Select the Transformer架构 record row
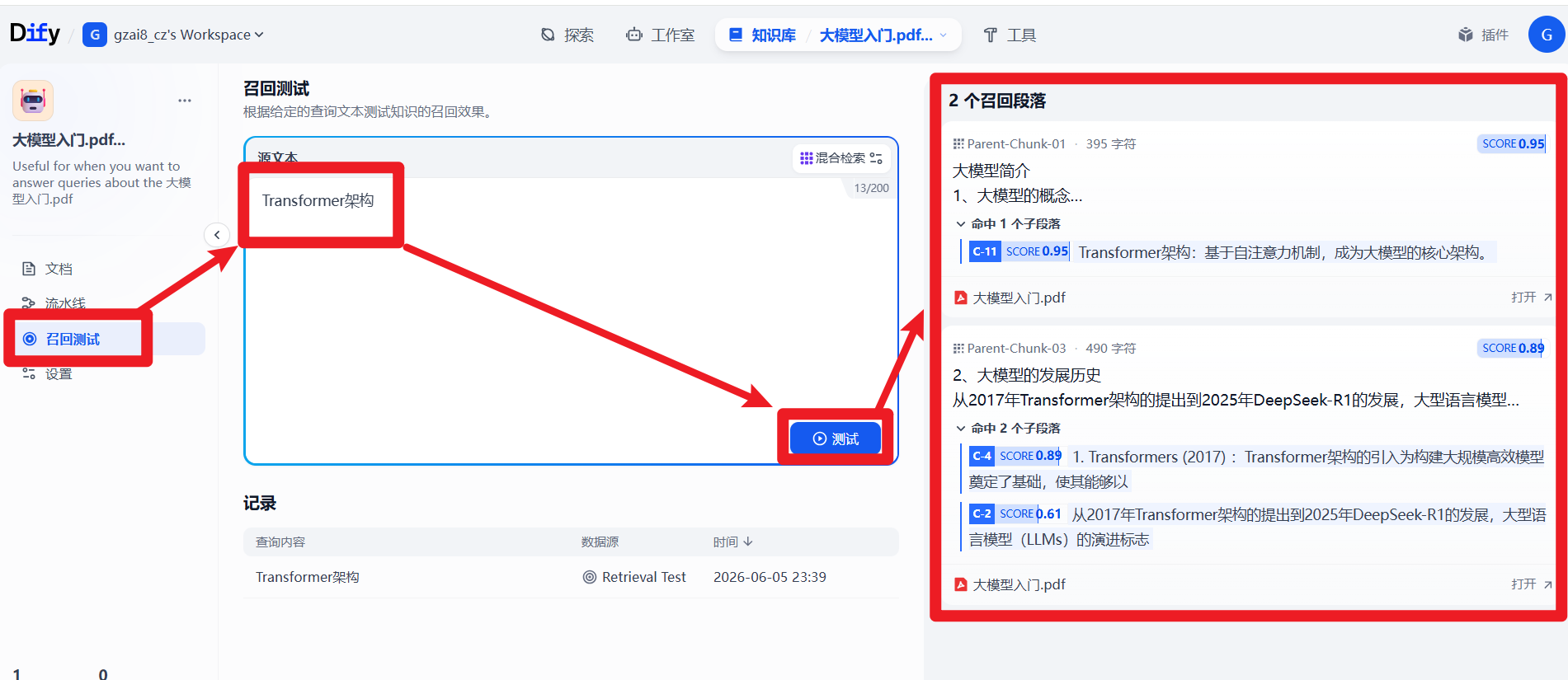 point(571,577)
